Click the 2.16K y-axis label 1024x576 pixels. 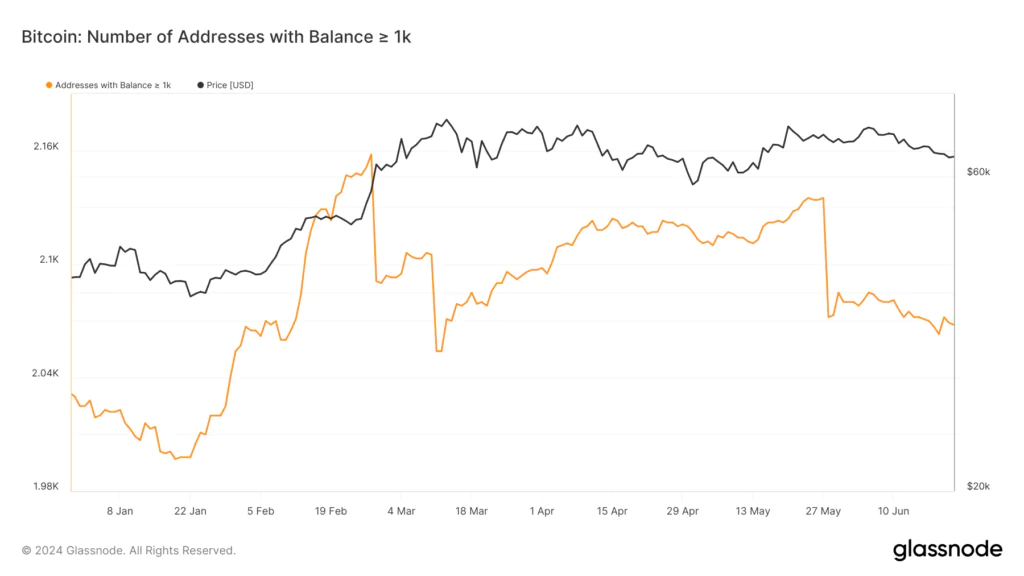(46, 147)
